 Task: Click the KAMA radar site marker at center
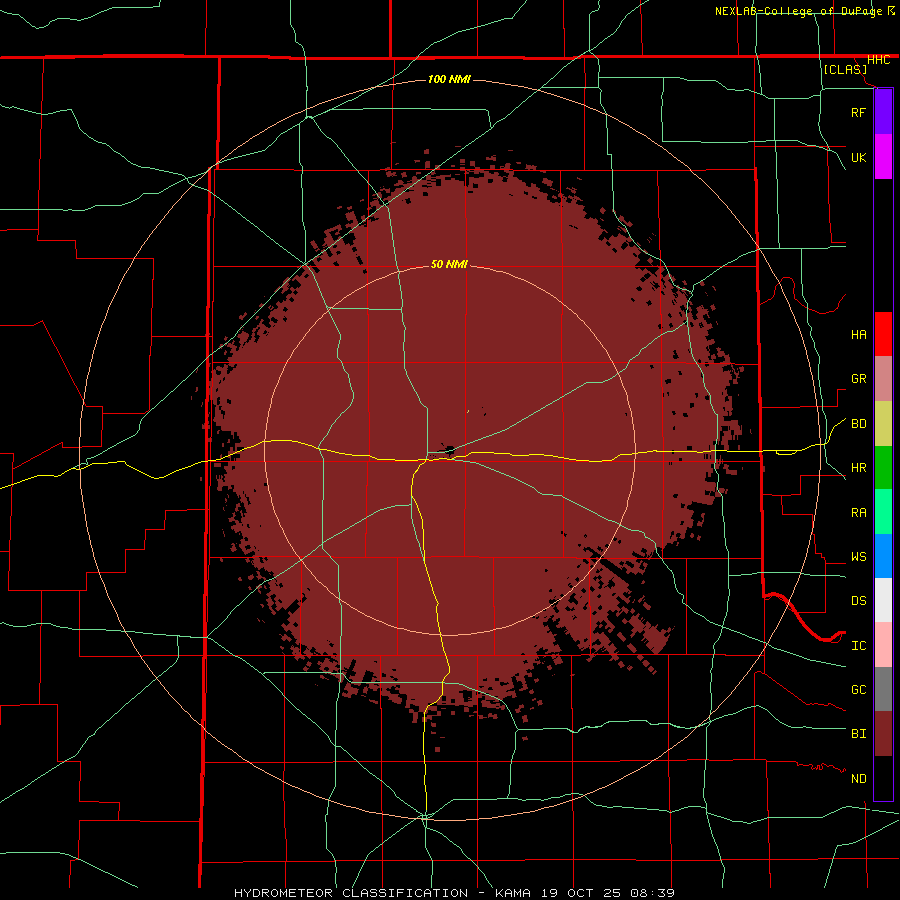click(x=449, y=450)
